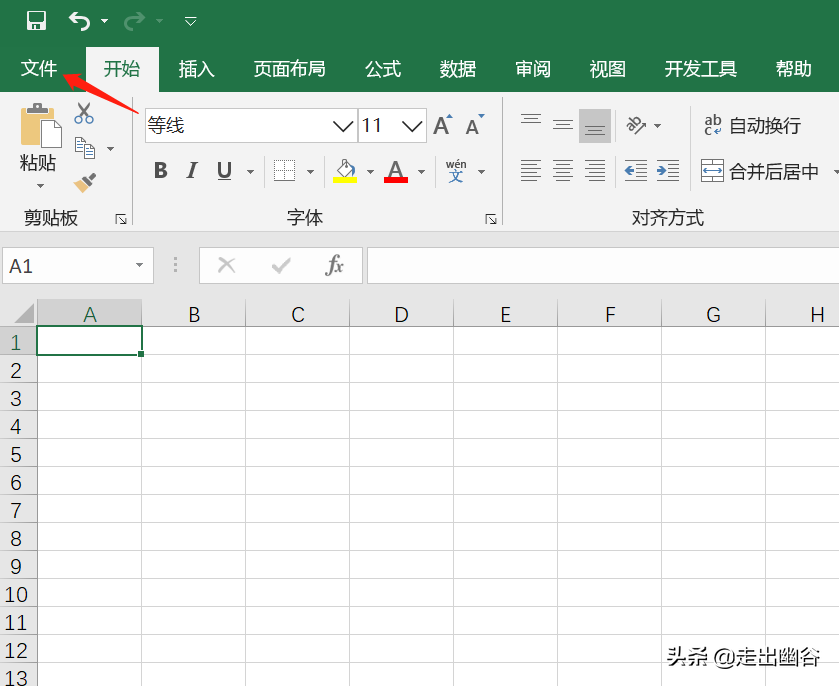Open the 字体 dialog launcher
This screenshot has height=686, width=839.
click(x=491, y=219)
